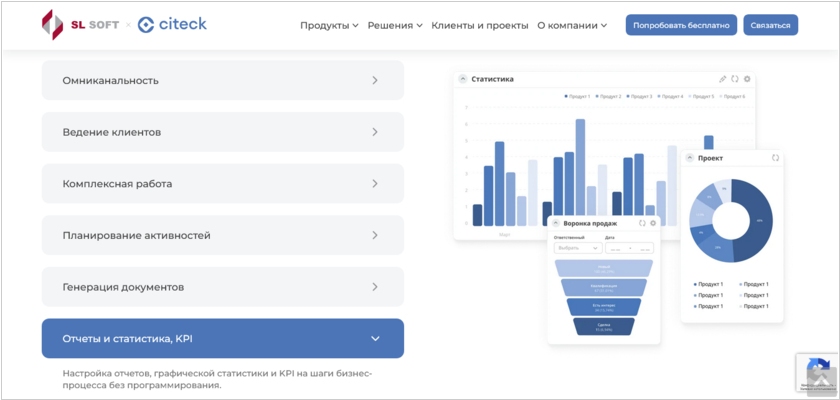Expand the Омниканальность accordion item
Viewport: 840px width, 400px height.
tap(222, 80)
